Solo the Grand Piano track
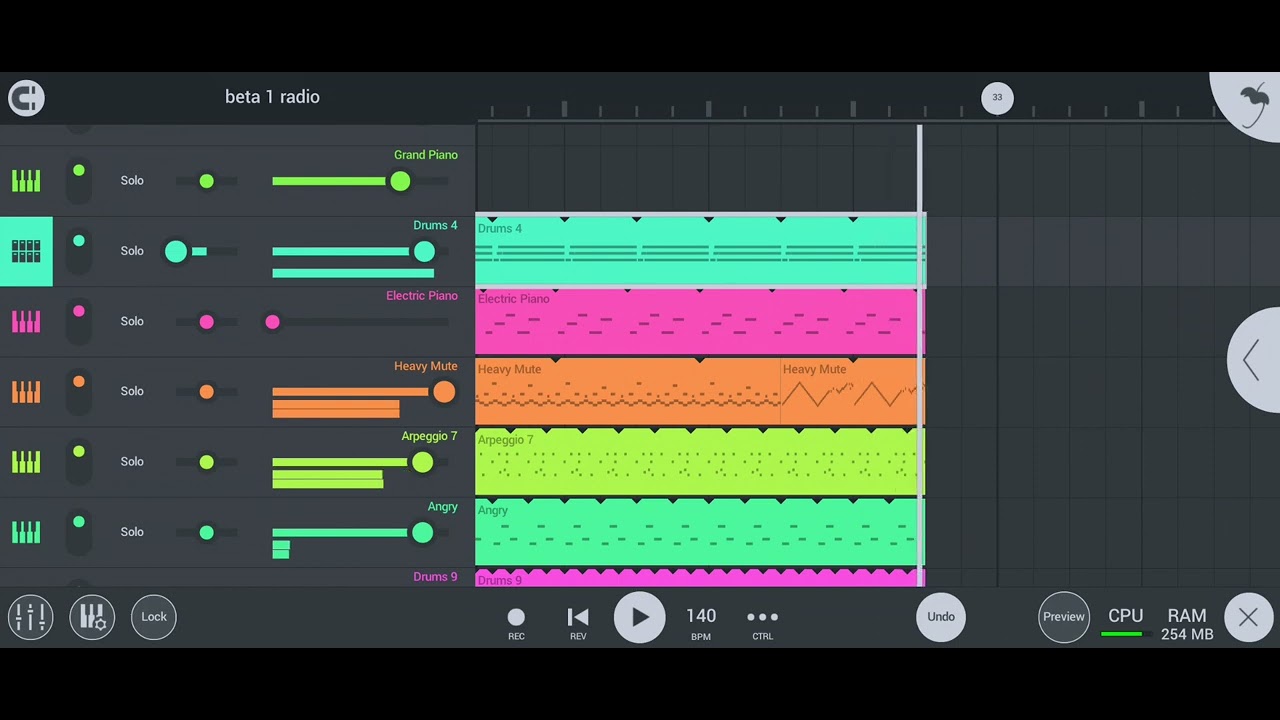The width and height of the screenshot is (1280, 720). click(132, 181)
